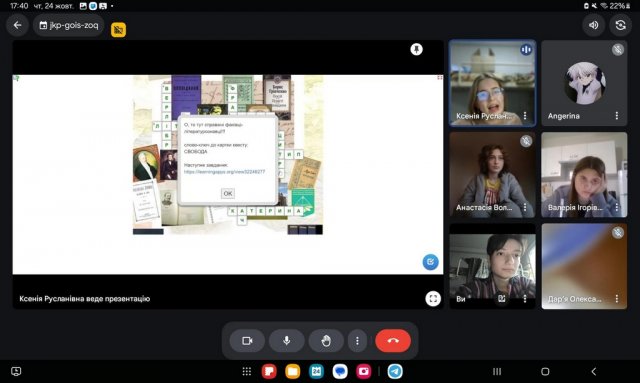The height and width of the screenshot is (383, 640).
Task: Unpin the presentation with pin icon
Action: [x=416, y=49]
